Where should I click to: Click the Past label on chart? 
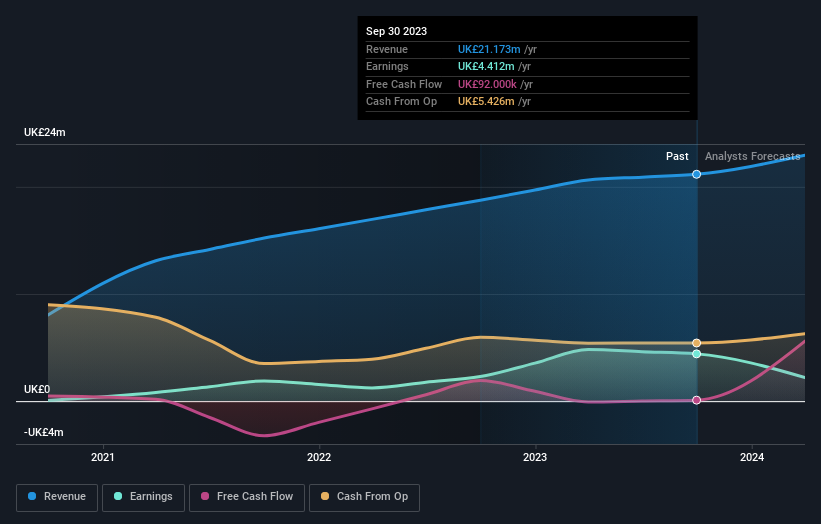click(x=677, y=157)
